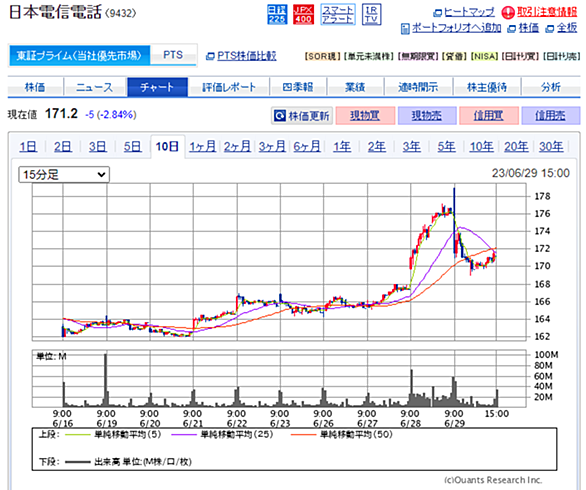Select the 1ヶ月 chart period
Image resolution: width=586 pixels, height=490 pixels.
202,147
